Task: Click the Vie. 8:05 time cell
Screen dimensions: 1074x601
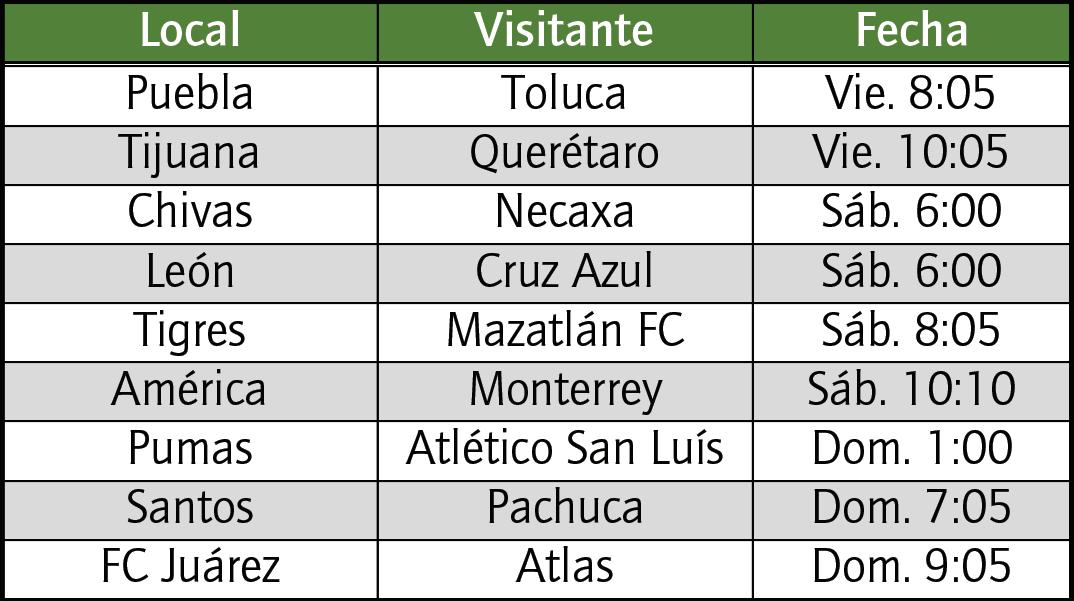Action: click(x=911, y=95)
